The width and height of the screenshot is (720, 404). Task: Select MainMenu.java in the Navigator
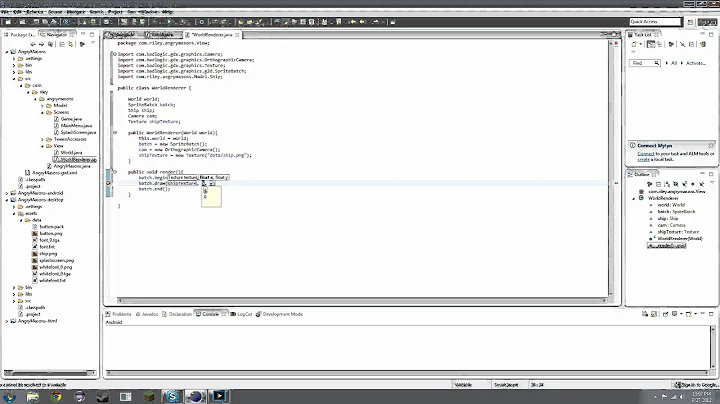tap(76, 126)
